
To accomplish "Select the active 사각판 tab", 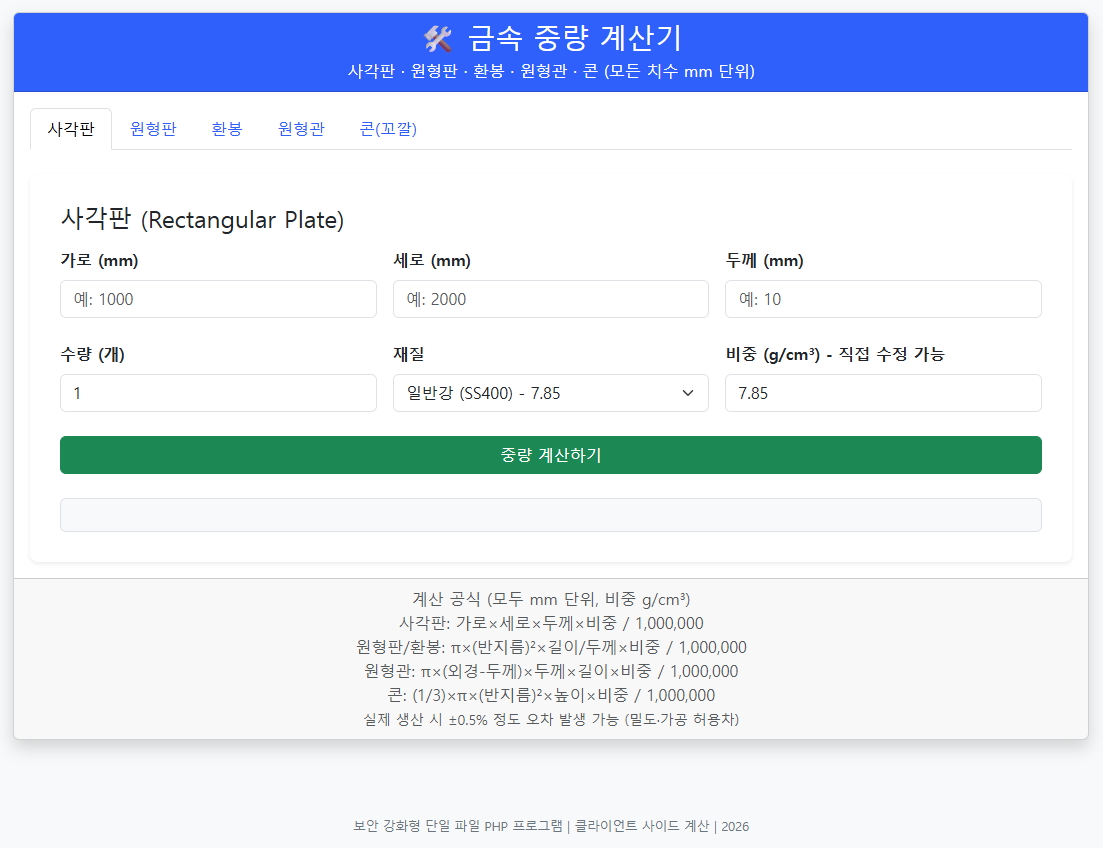I will (71, 129).
